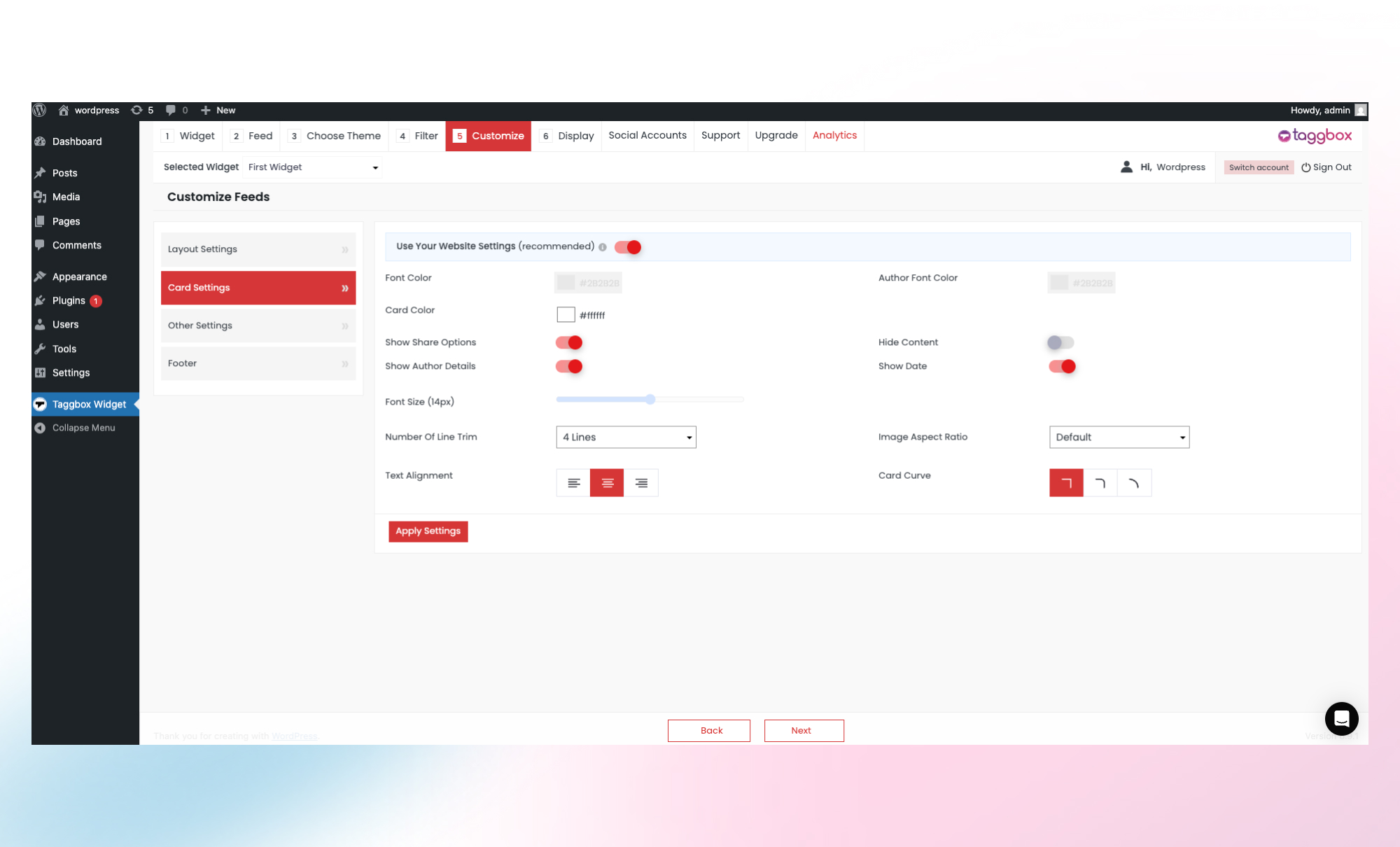Open the chat support bubble icon
Image resolution: width=1400 pixels, height=847 pixels.
(x=1341, y=719)
